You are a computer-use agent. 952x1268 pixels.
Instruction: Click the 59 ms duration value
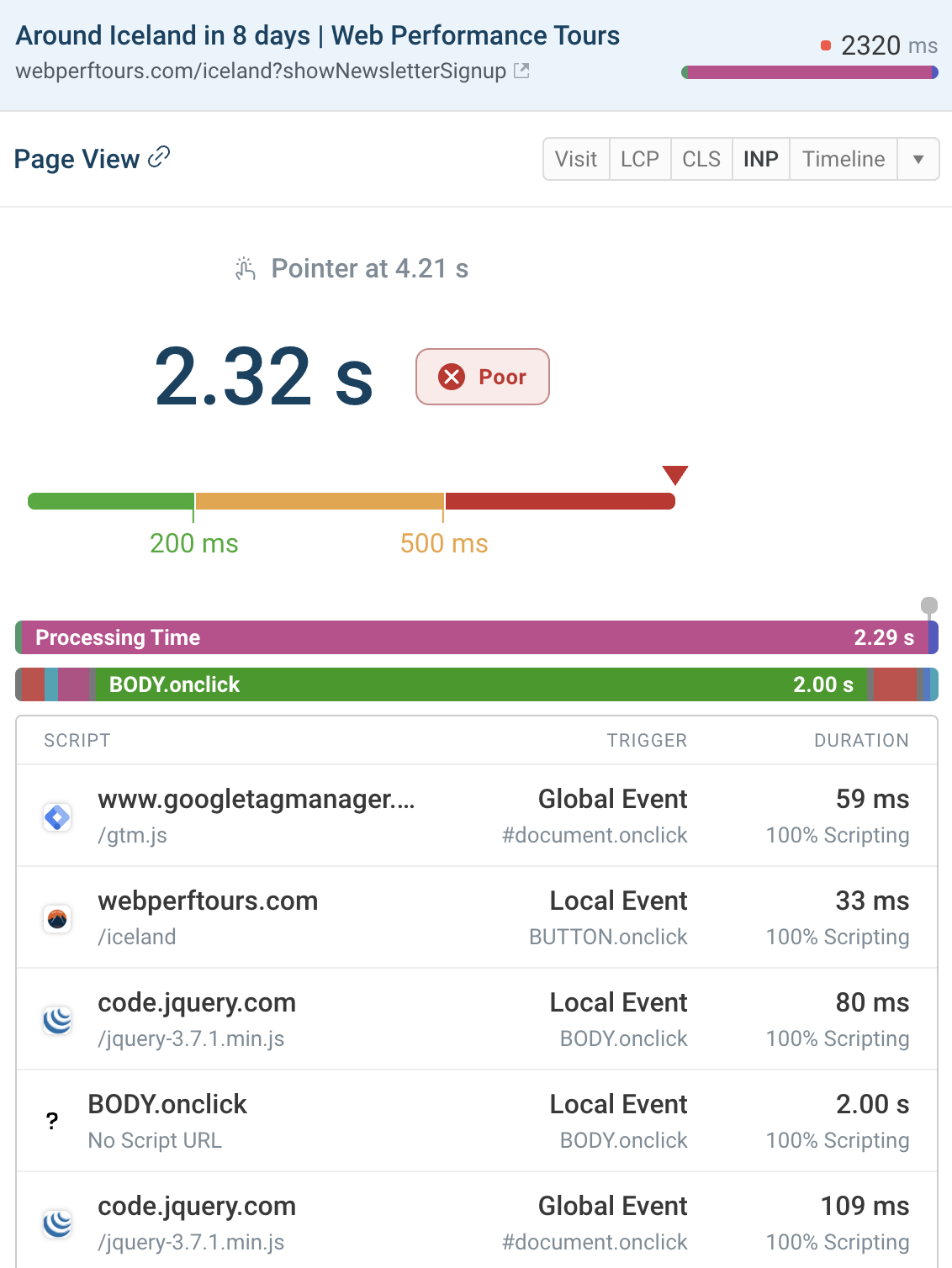(872, 799)
